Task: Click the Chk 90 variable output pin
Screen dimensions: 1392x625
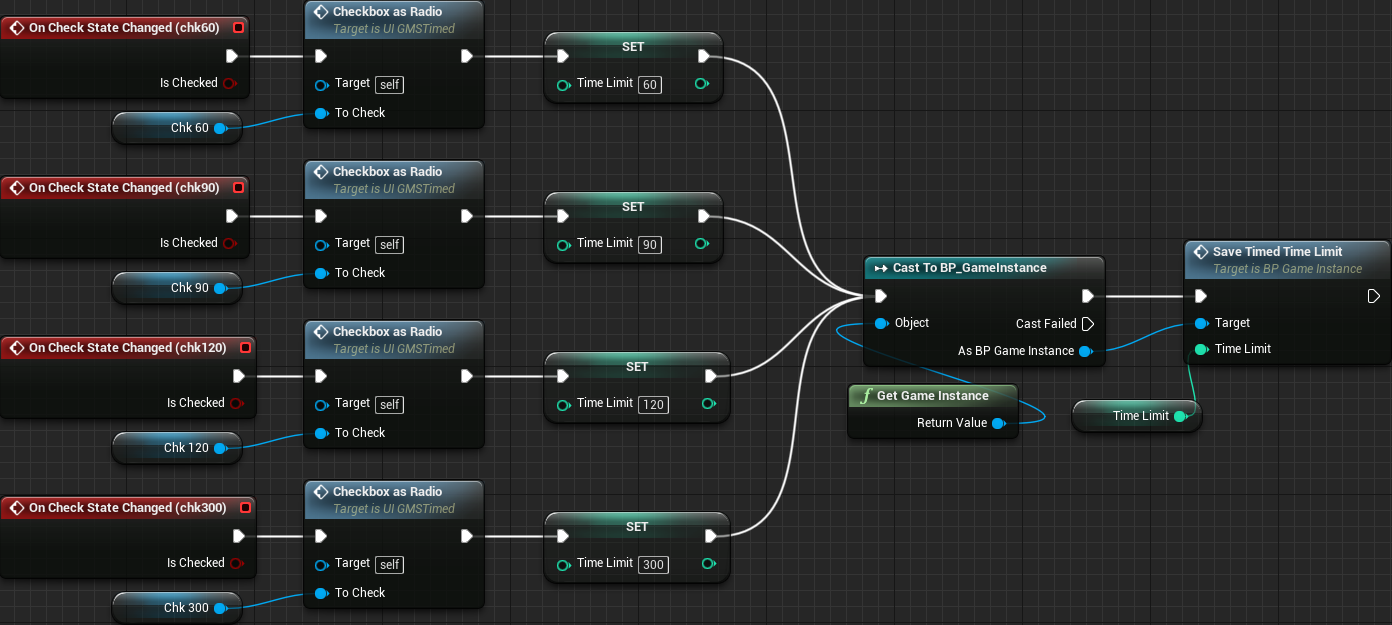Action: coord(220,288)
